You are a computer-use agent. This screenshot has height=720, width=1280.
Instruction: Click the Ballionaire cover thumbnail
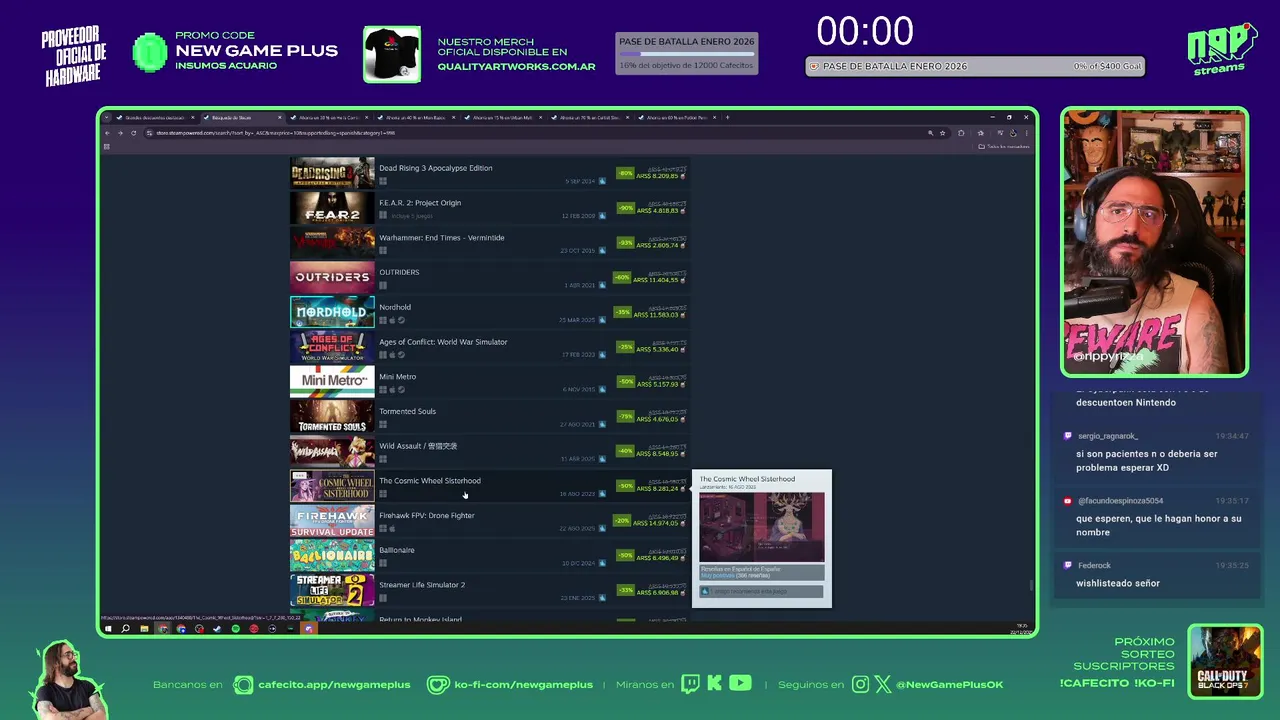click(x=332, y=555)
